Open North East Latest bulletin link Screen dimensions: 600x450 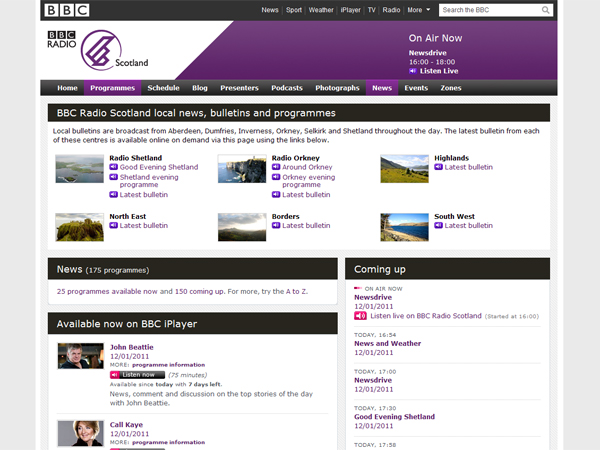click(x=143, y=225)
